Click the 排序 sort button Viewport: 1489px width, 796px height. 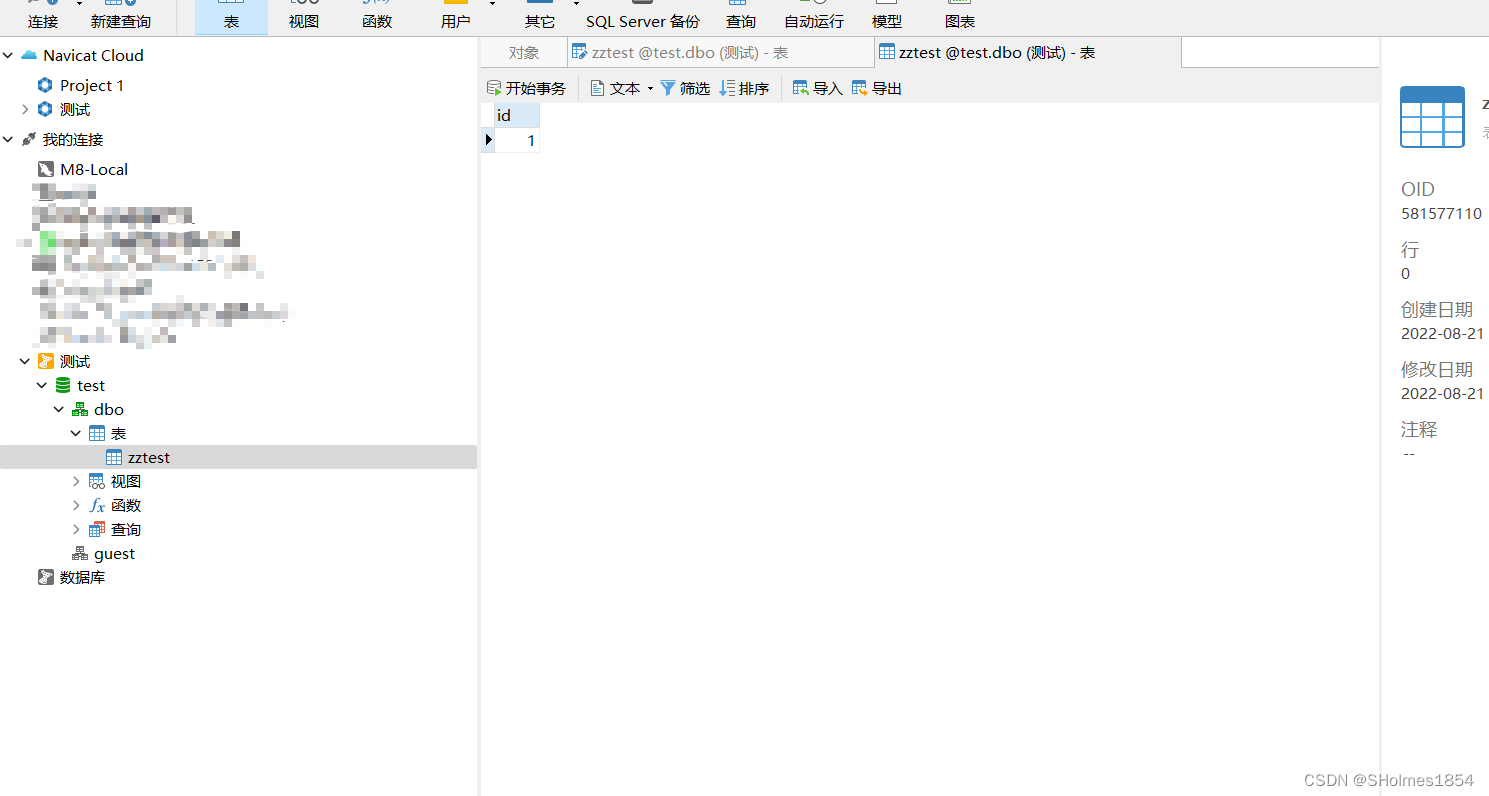click(x=745, y=88)
